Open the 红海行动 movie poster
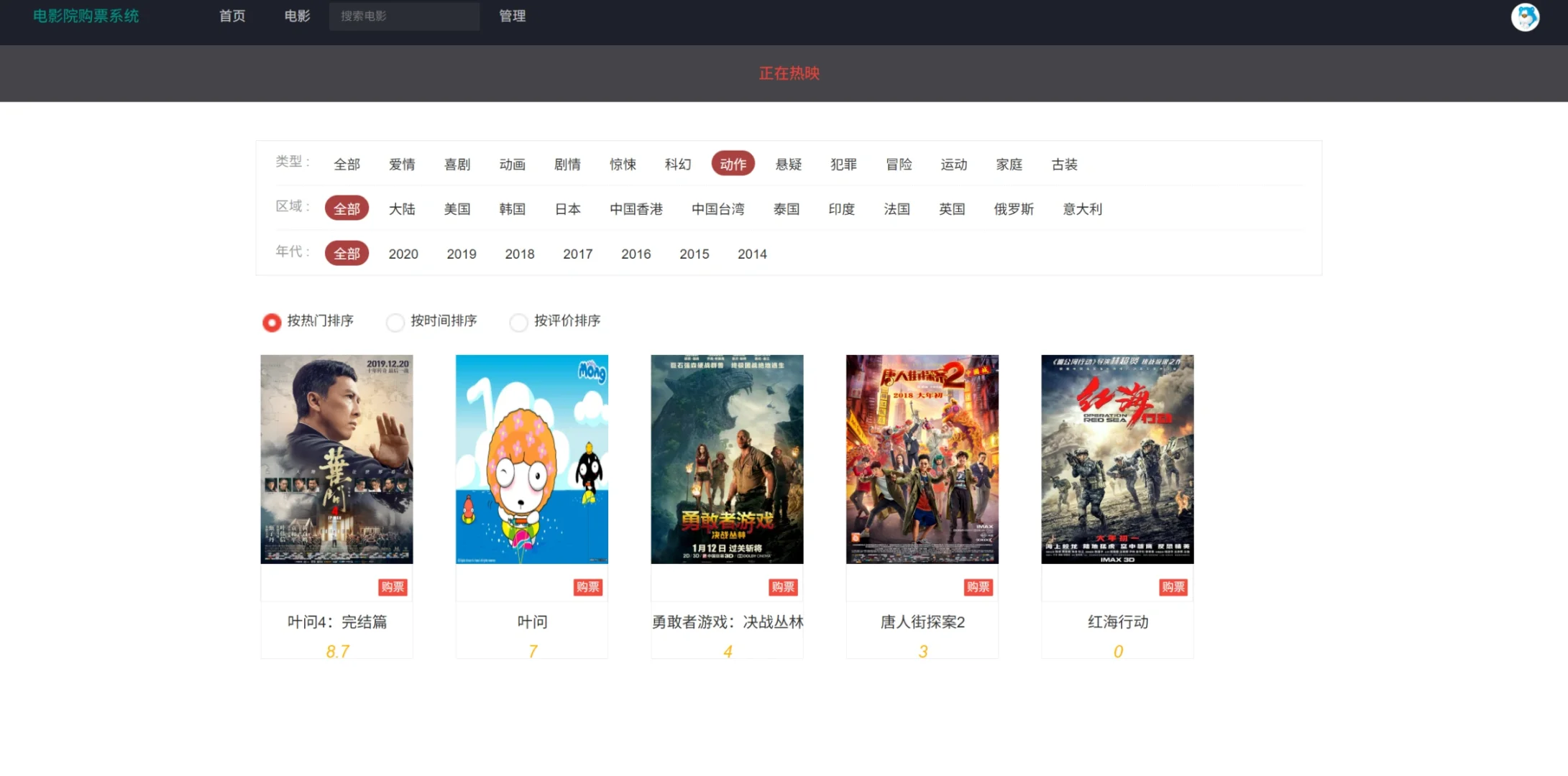The image size is (1568, 776). click(x=1117, y=459)
